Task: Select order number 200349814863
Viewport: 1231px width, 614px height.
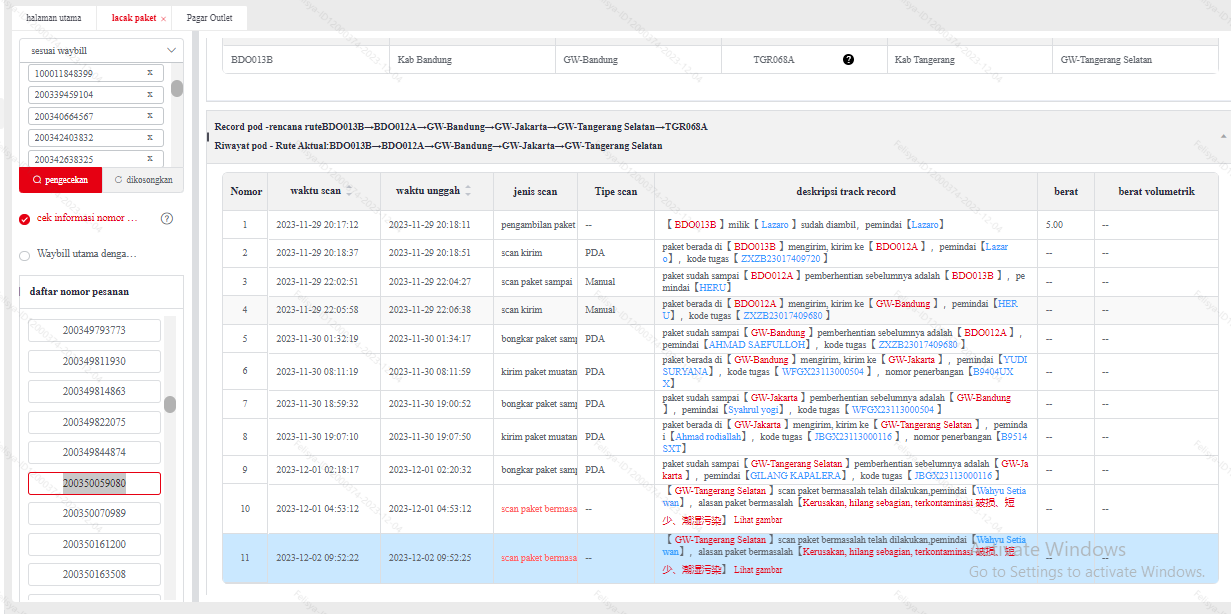Action: [94, 391]
